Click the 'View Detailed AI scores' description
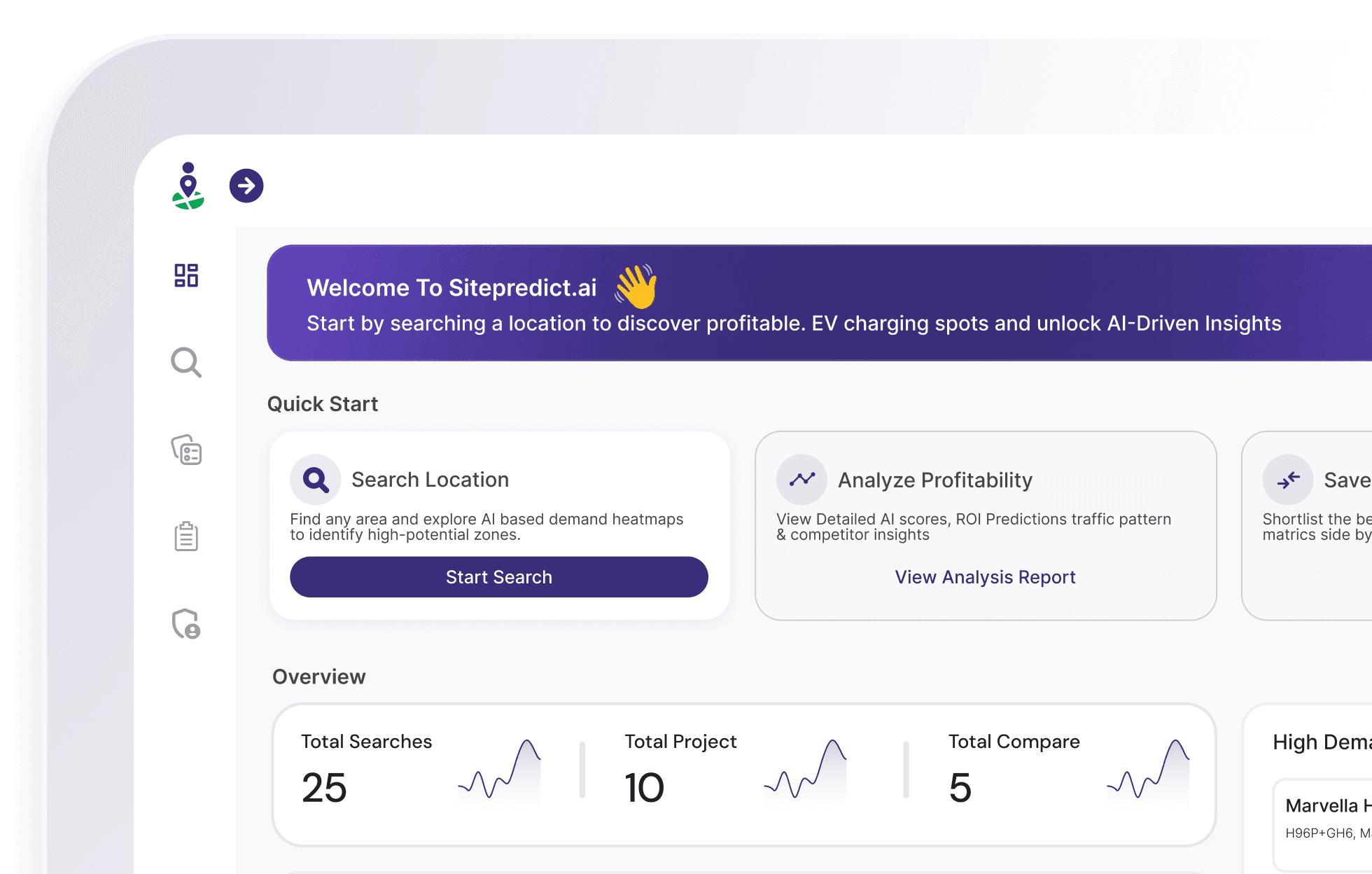Viewport: 1372px width, 874px height. point(974,527)
